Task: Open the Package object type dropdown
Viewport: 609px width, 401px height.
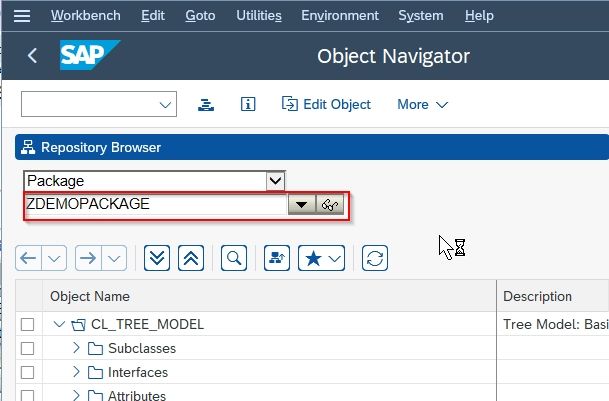Action: pos(275,181)
